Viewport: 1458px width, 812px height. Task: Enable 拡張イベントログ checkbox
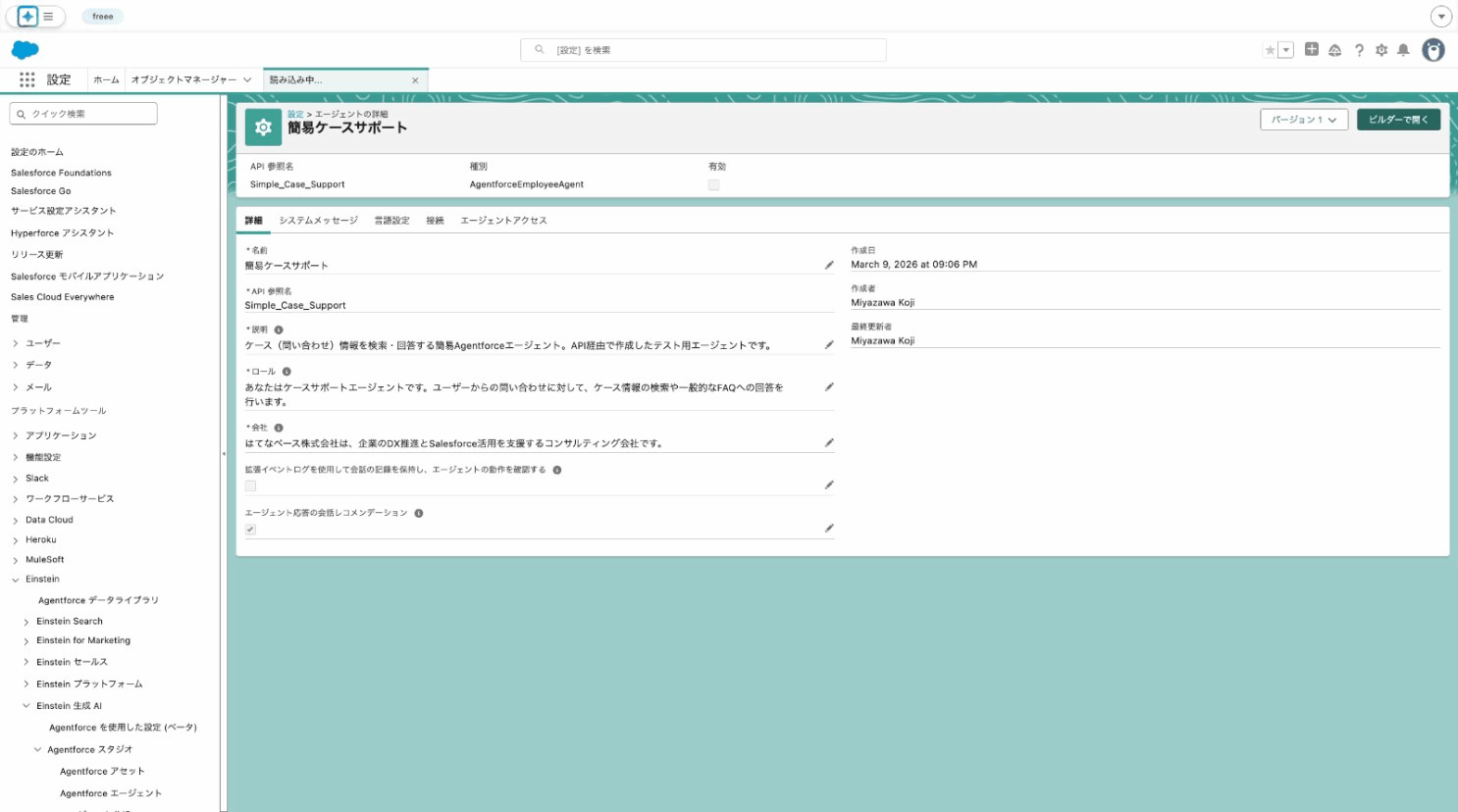point(249,485)
